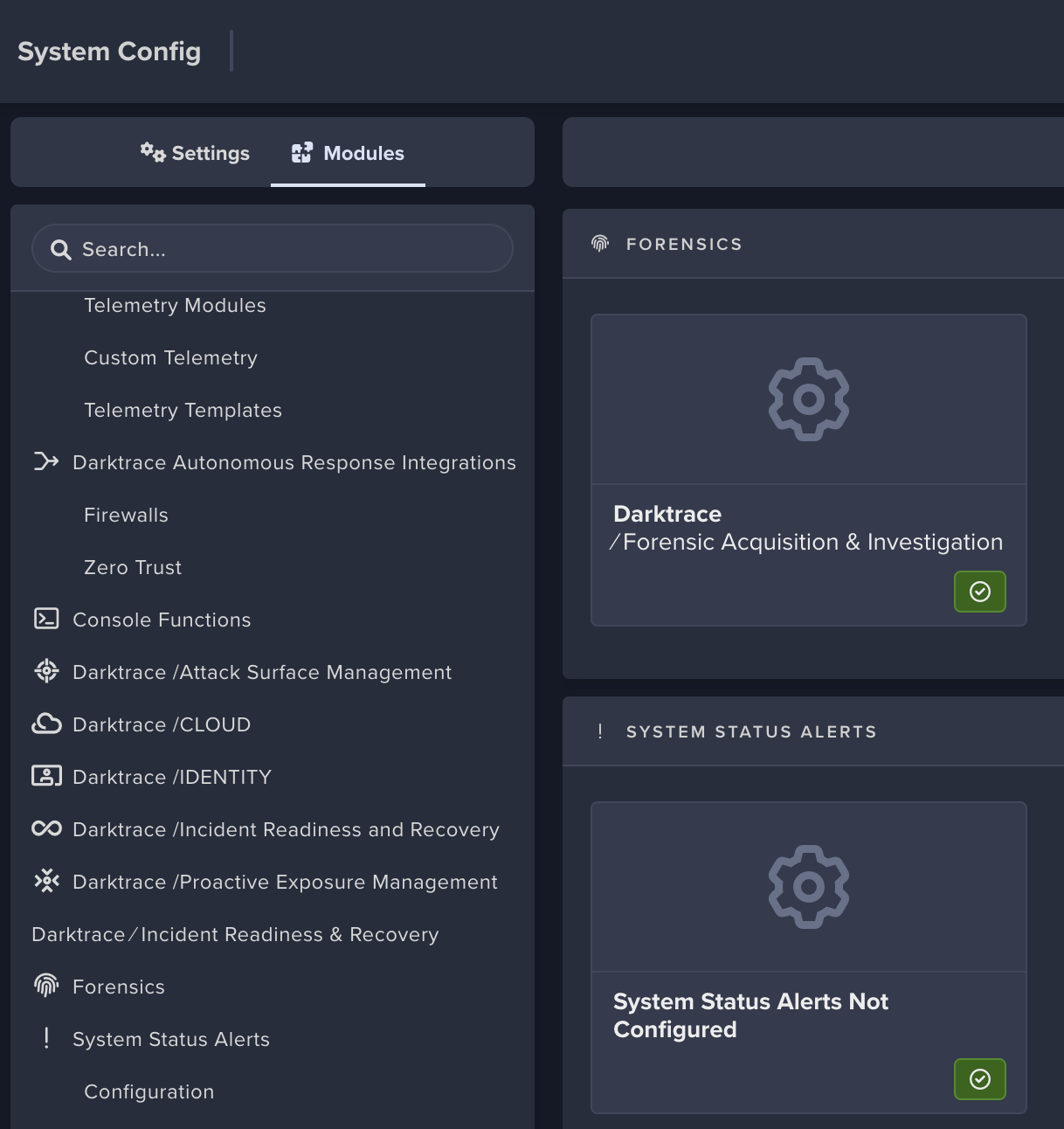Viewport: 1064px width, 1129px height.
Task: Expand Darktrace Autonomous Response Integrations section
Action: point(294,462)
